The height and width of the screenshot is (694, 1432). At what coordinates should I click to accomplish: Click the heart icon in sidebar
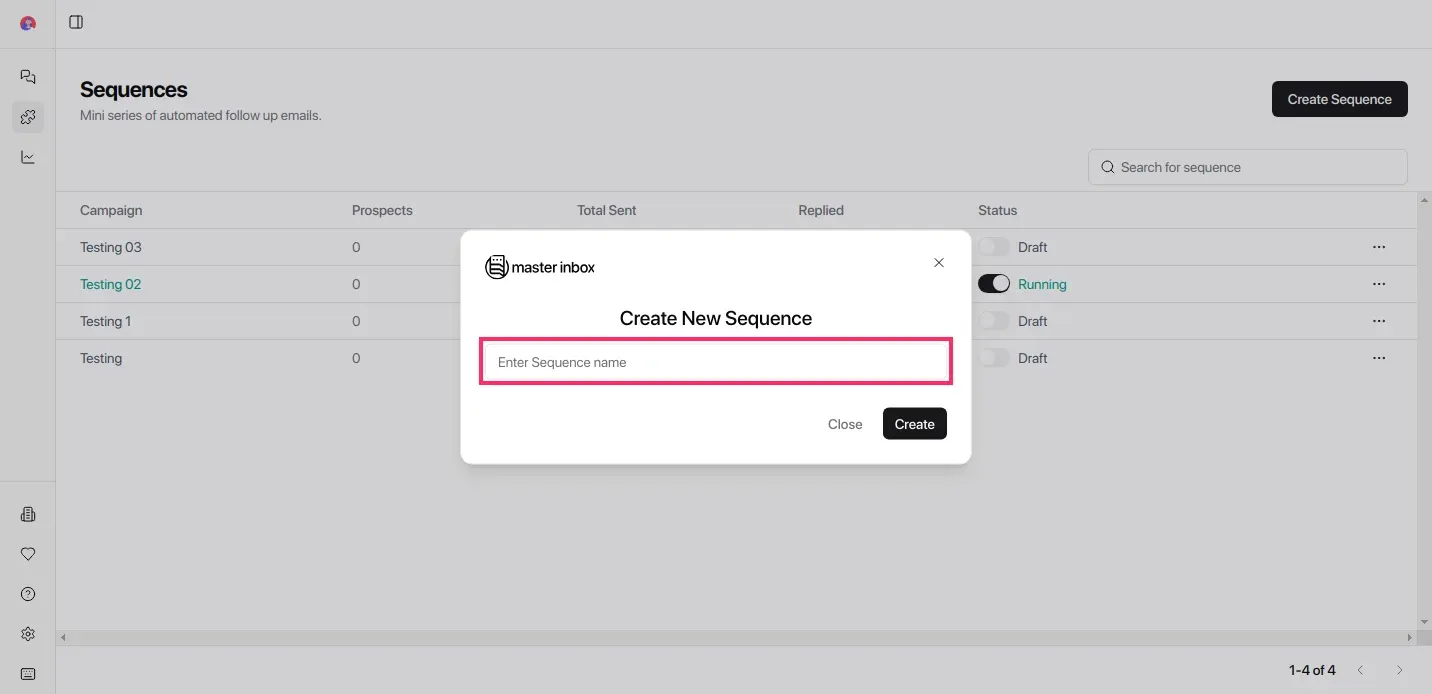pos(28,554)
